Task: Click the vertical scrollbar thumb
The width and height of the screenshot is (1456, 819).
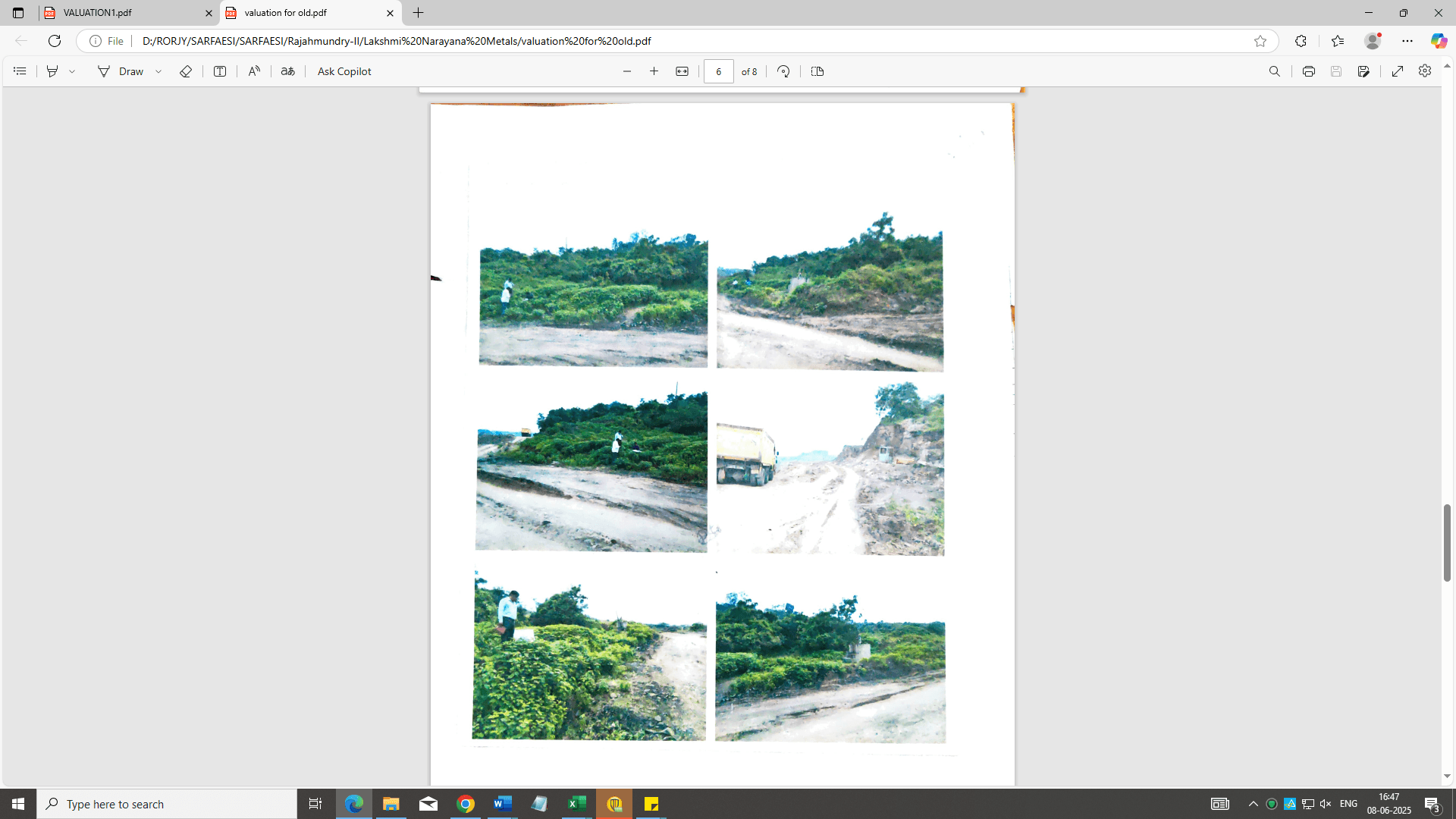Action: tap(1447, 542)
